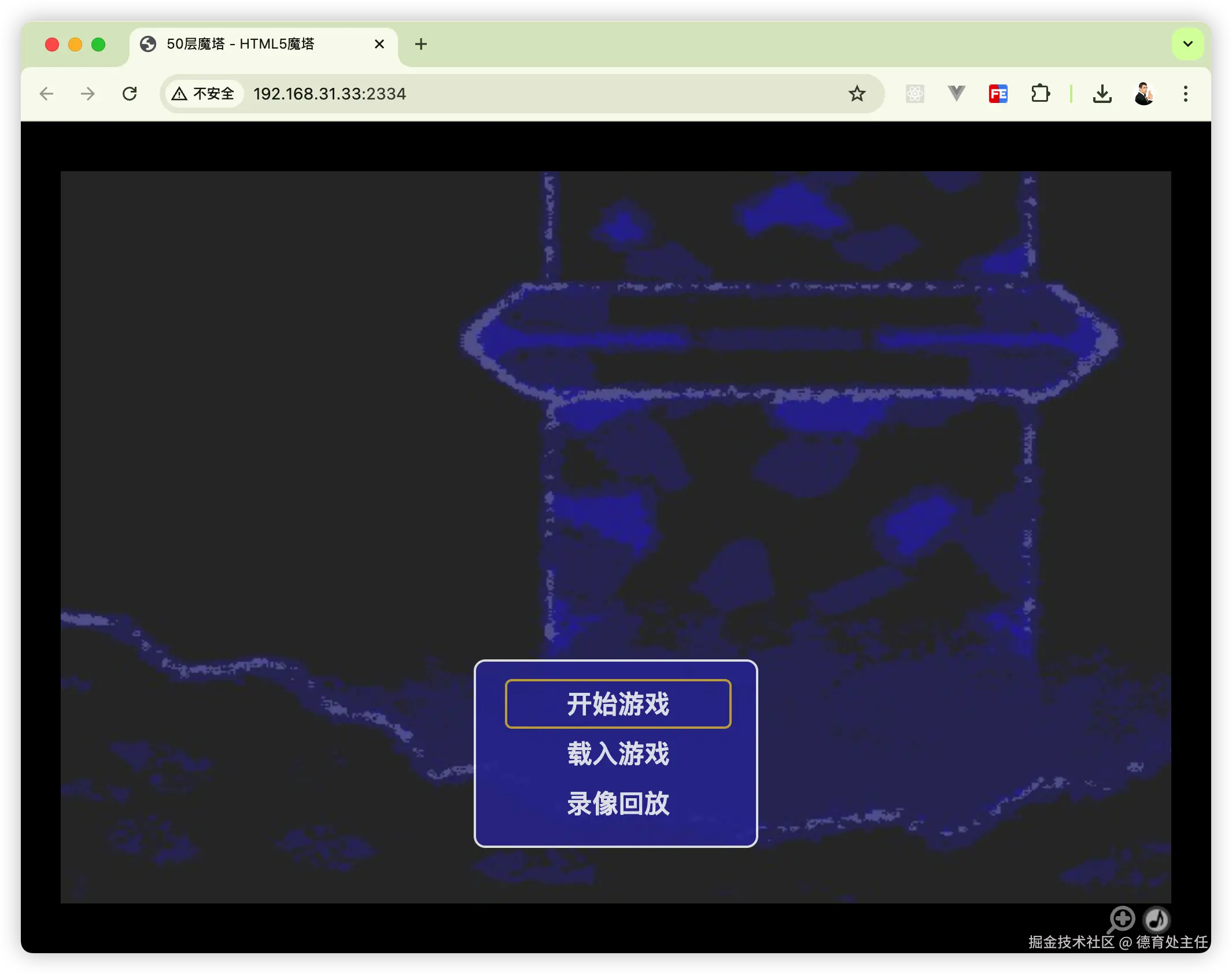The width and height of the screenshot is (1232, 974).
Task: Click the React DevTools extension icon
Action: click(x=915, y=94)
